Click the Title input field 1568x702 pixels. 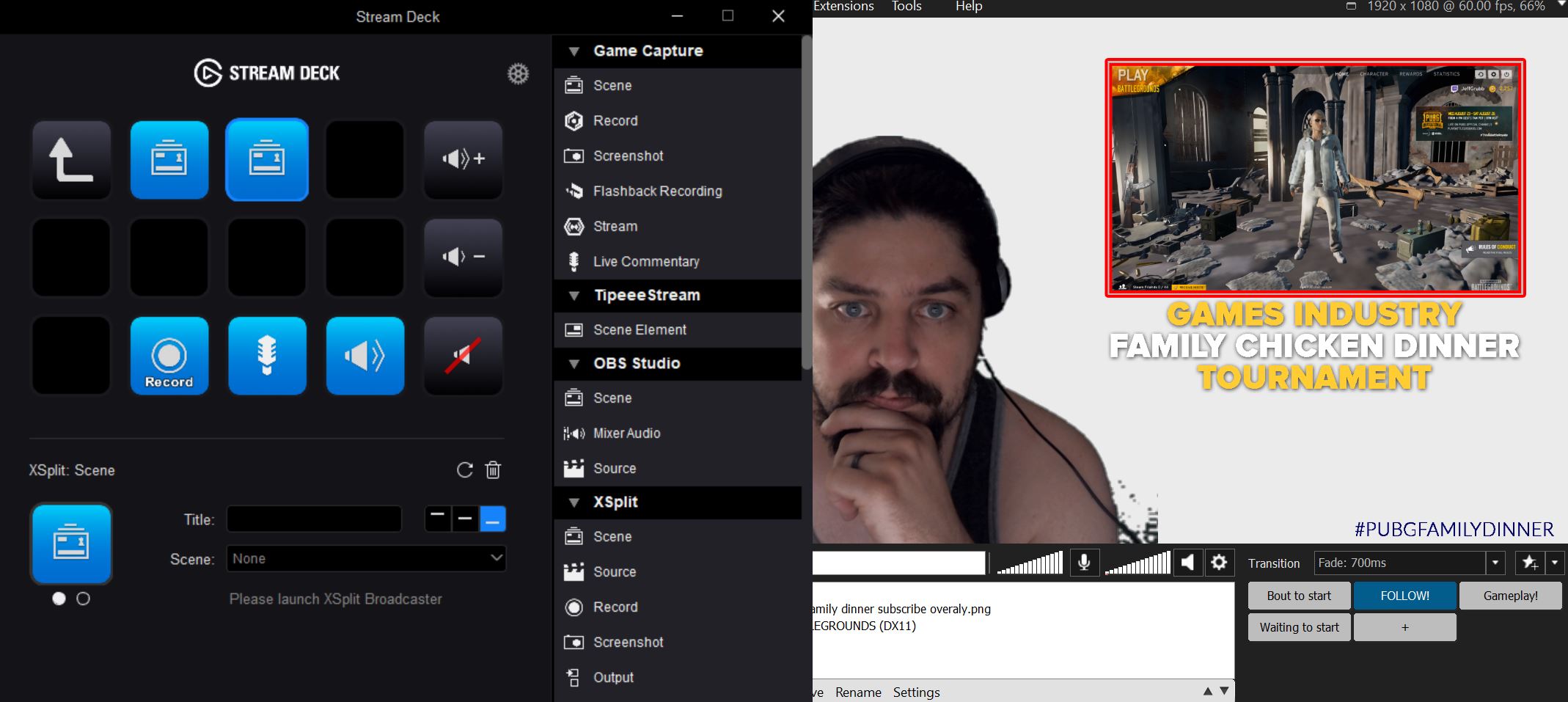point(314,519)
